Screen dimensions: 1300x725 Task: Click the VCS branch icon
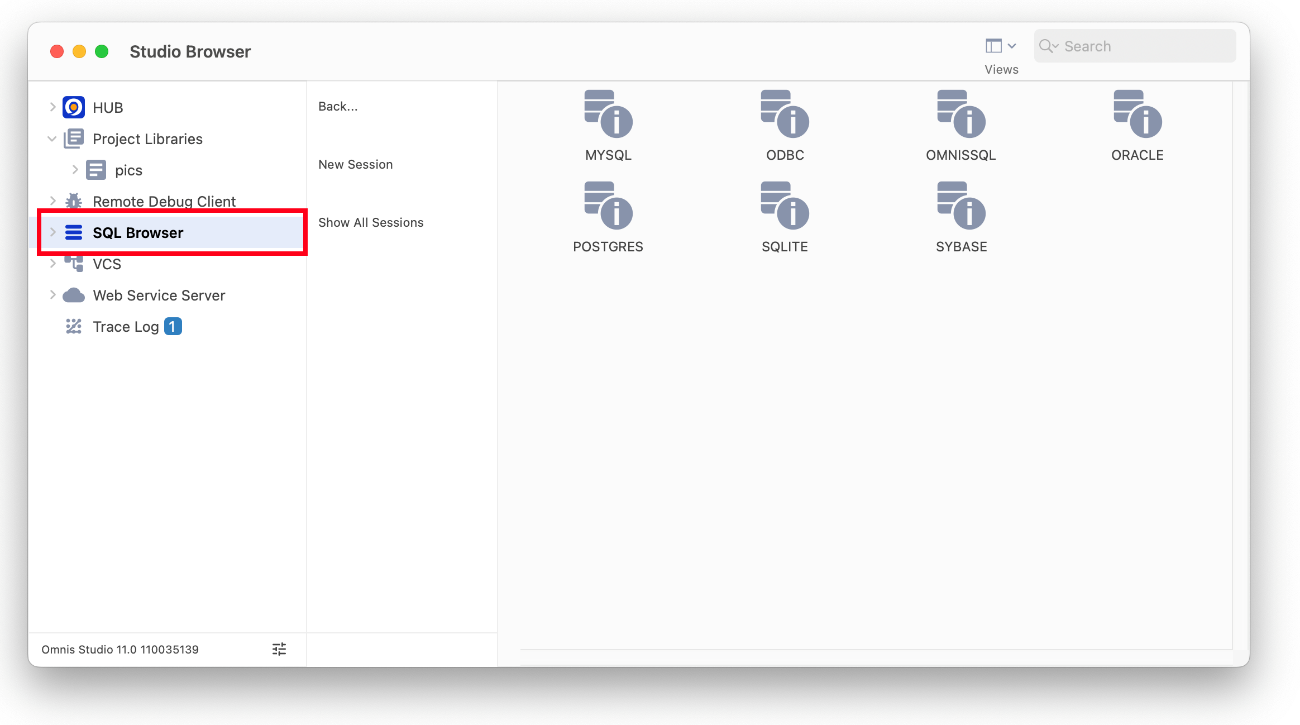click(74, 264)
